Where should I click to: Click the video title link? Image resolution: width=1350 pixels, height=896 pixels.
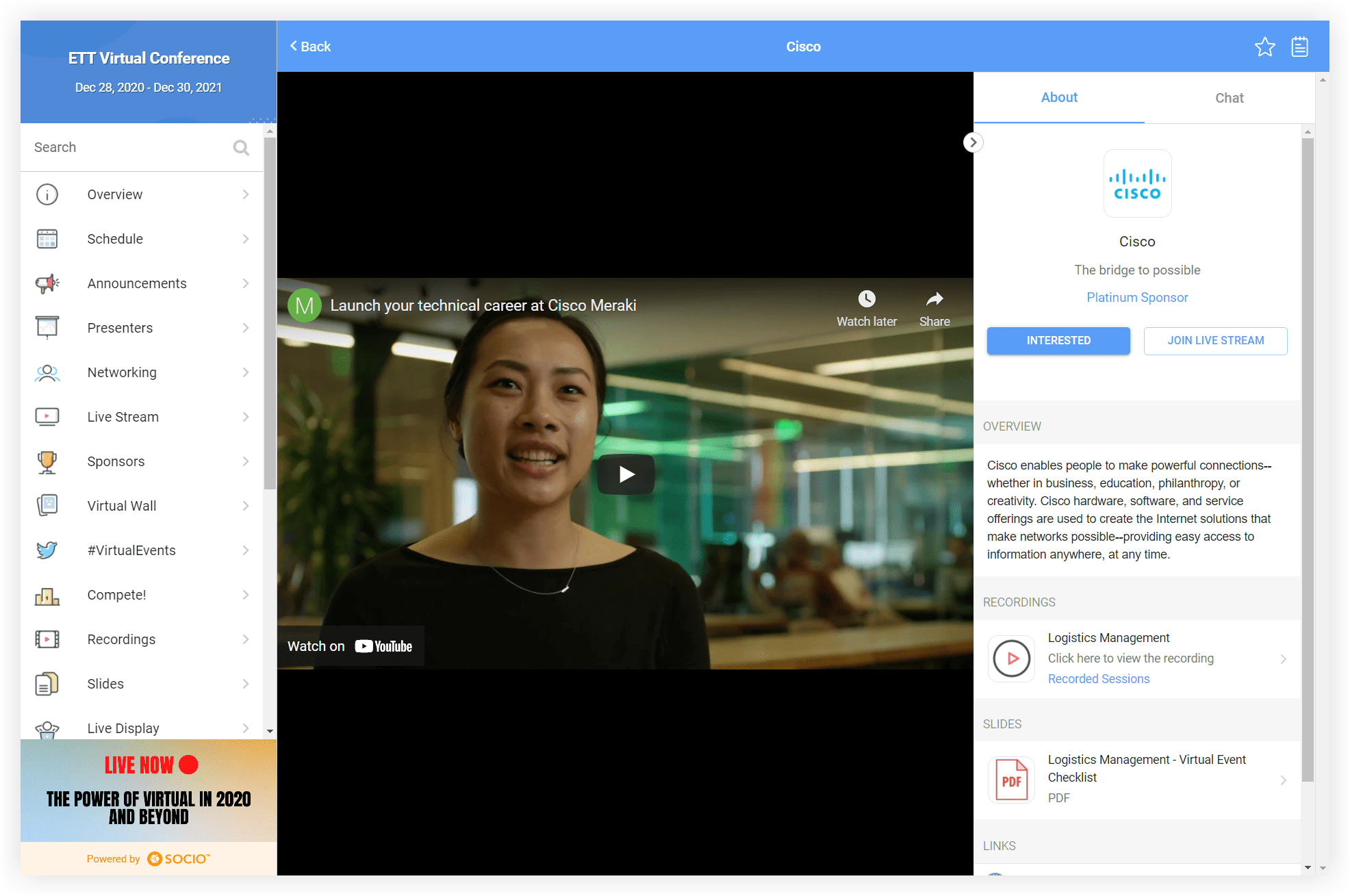(x=483, y=305)
